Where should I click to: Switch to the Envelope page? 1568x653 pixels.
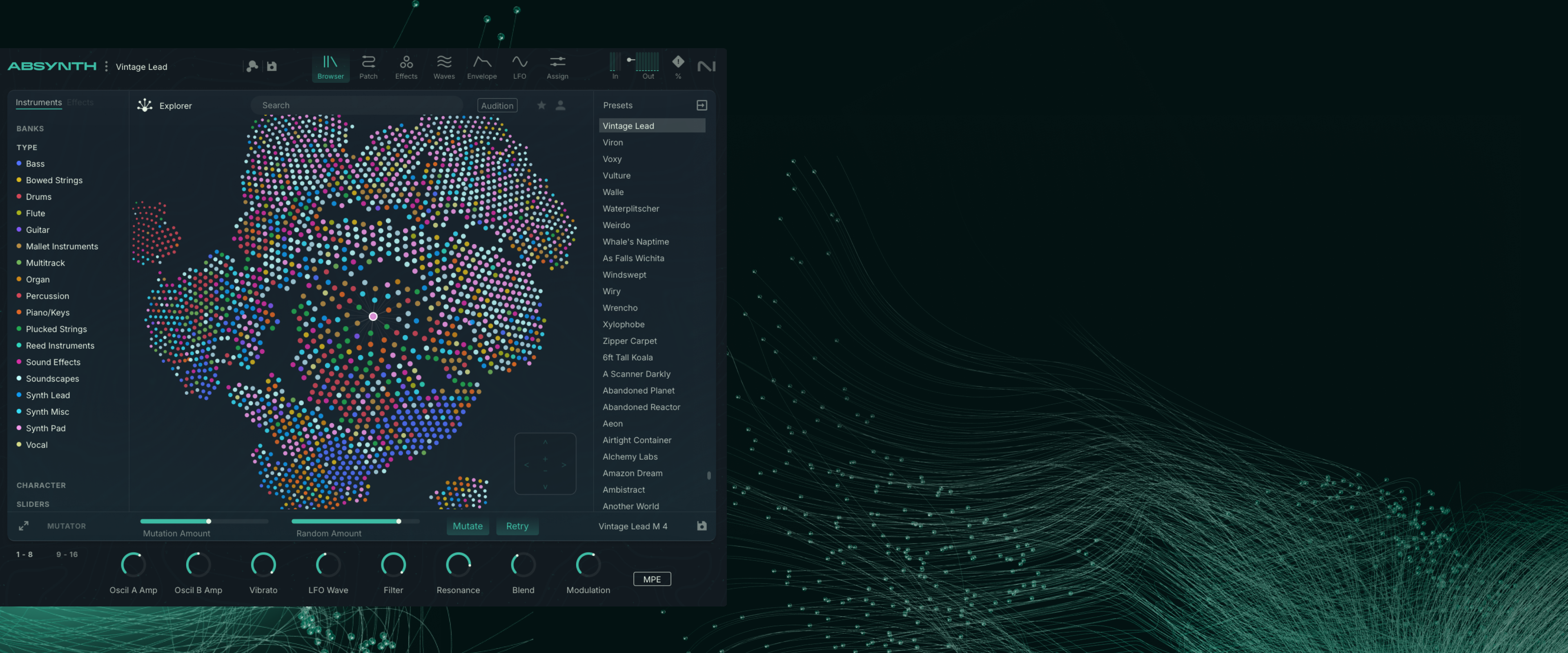coord(481,67)
